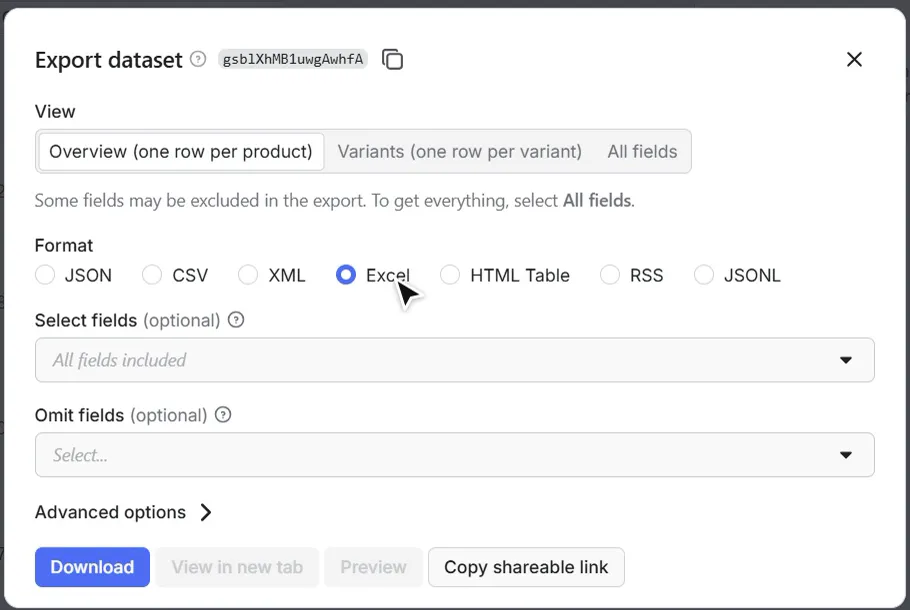
Task: Click the dataset ID gsblXhMB1uwgAwhfA
Action: (x=292, y=59)
